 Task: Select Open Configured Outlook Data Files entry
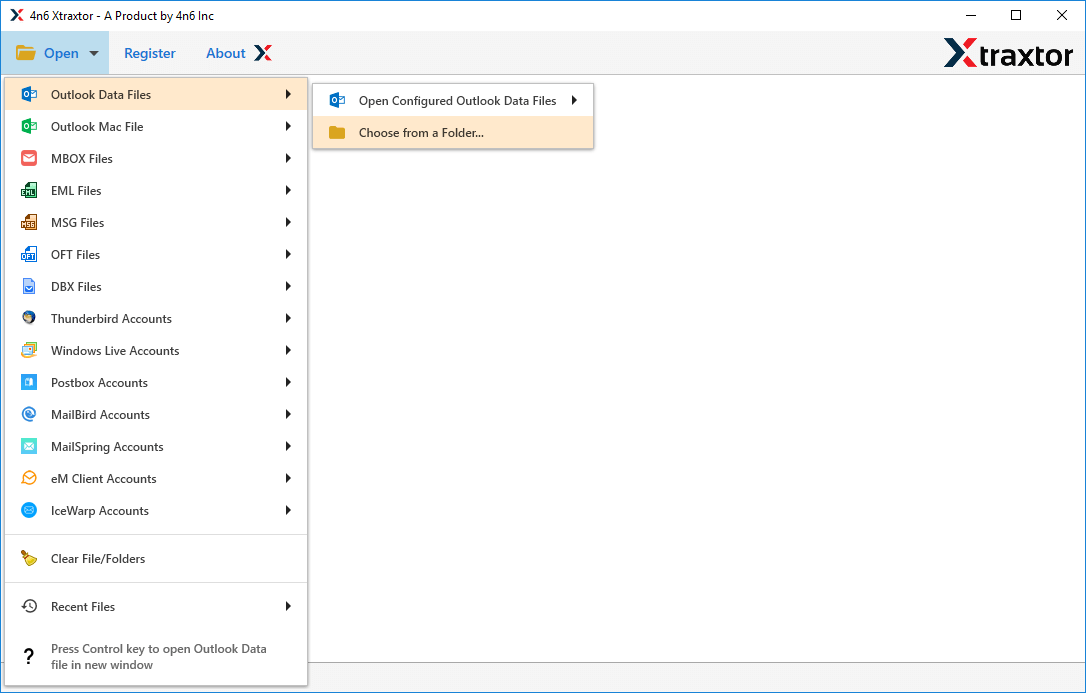453,100
